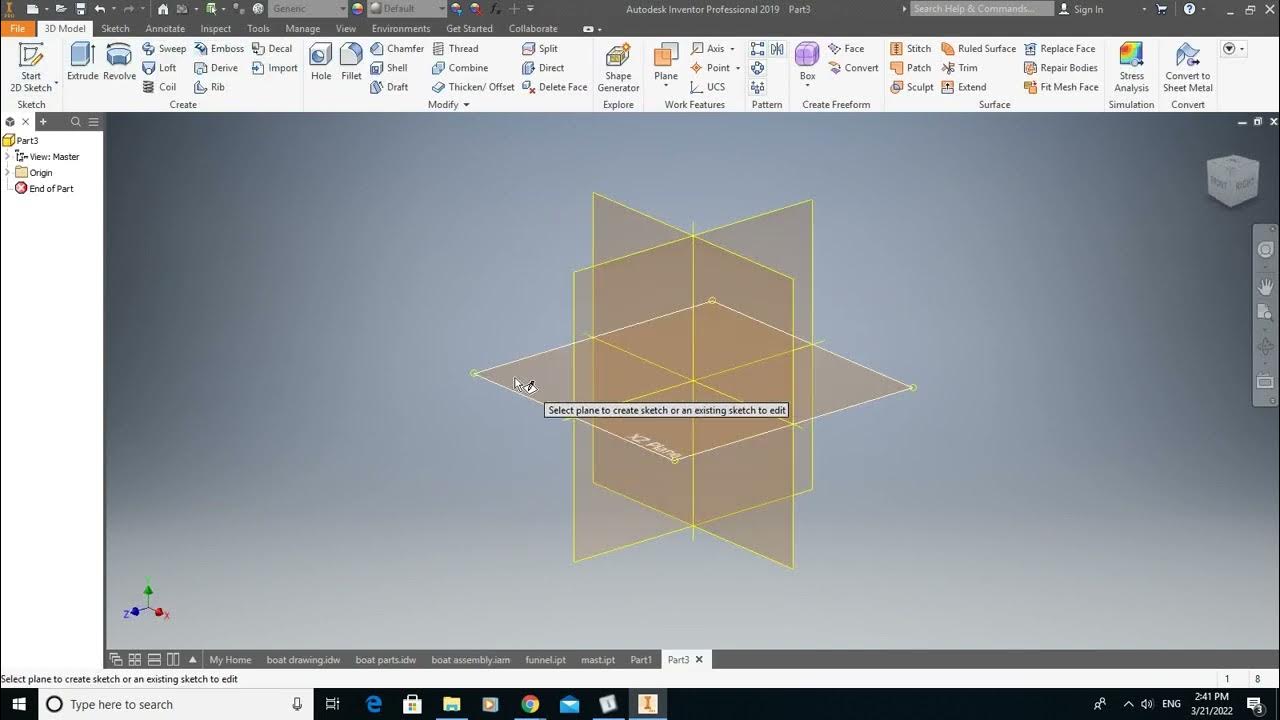
Task: Select the Part3 root node
Action: (21, 141)
